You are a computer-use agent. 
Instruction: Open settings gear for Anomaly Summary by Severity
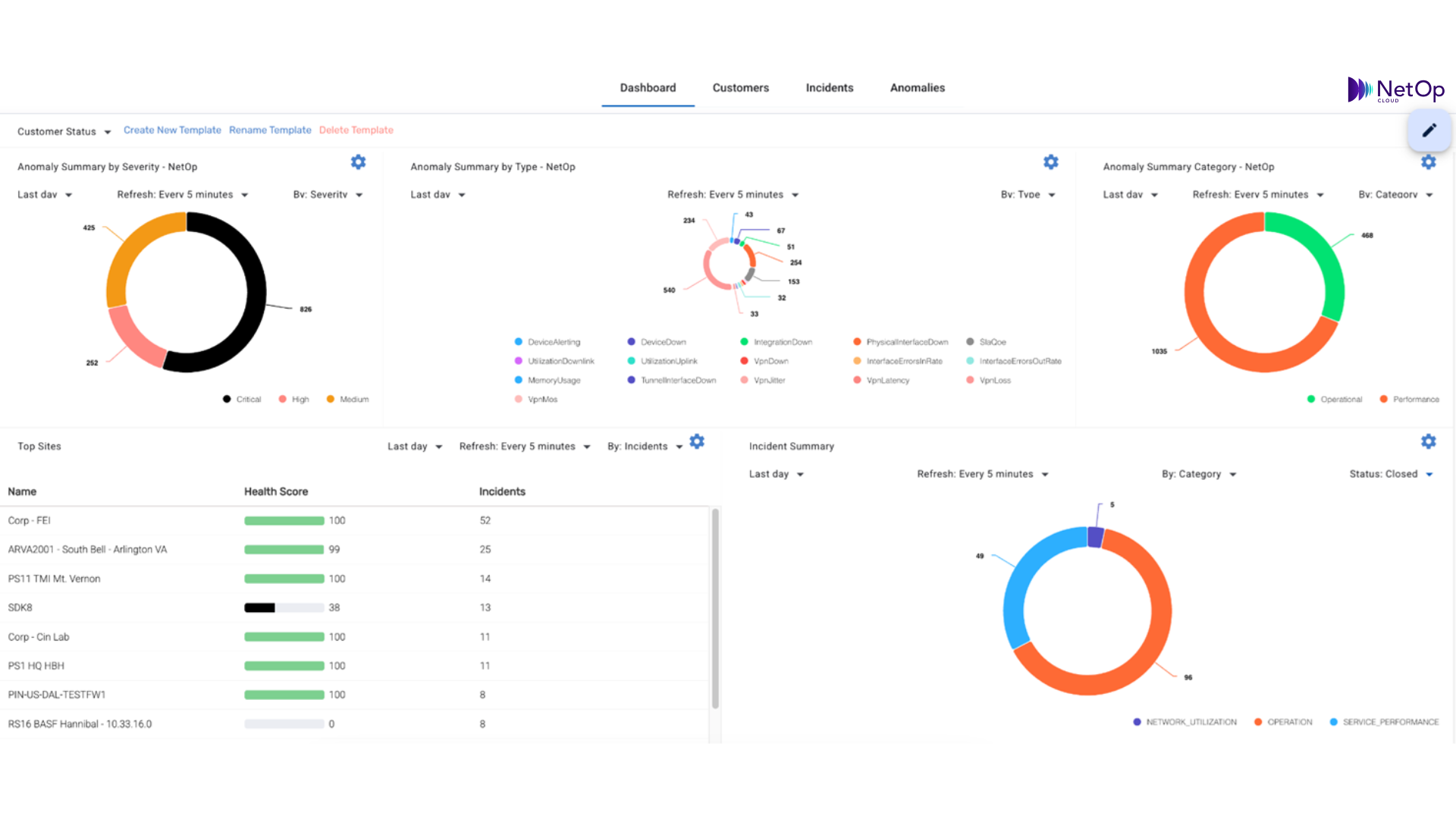(358, 162)
